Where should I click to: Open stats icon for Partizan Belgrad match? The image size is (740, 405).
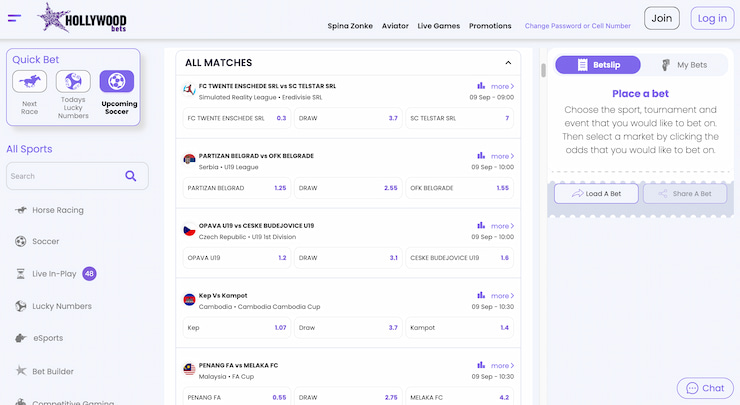[x=481, y=155]
